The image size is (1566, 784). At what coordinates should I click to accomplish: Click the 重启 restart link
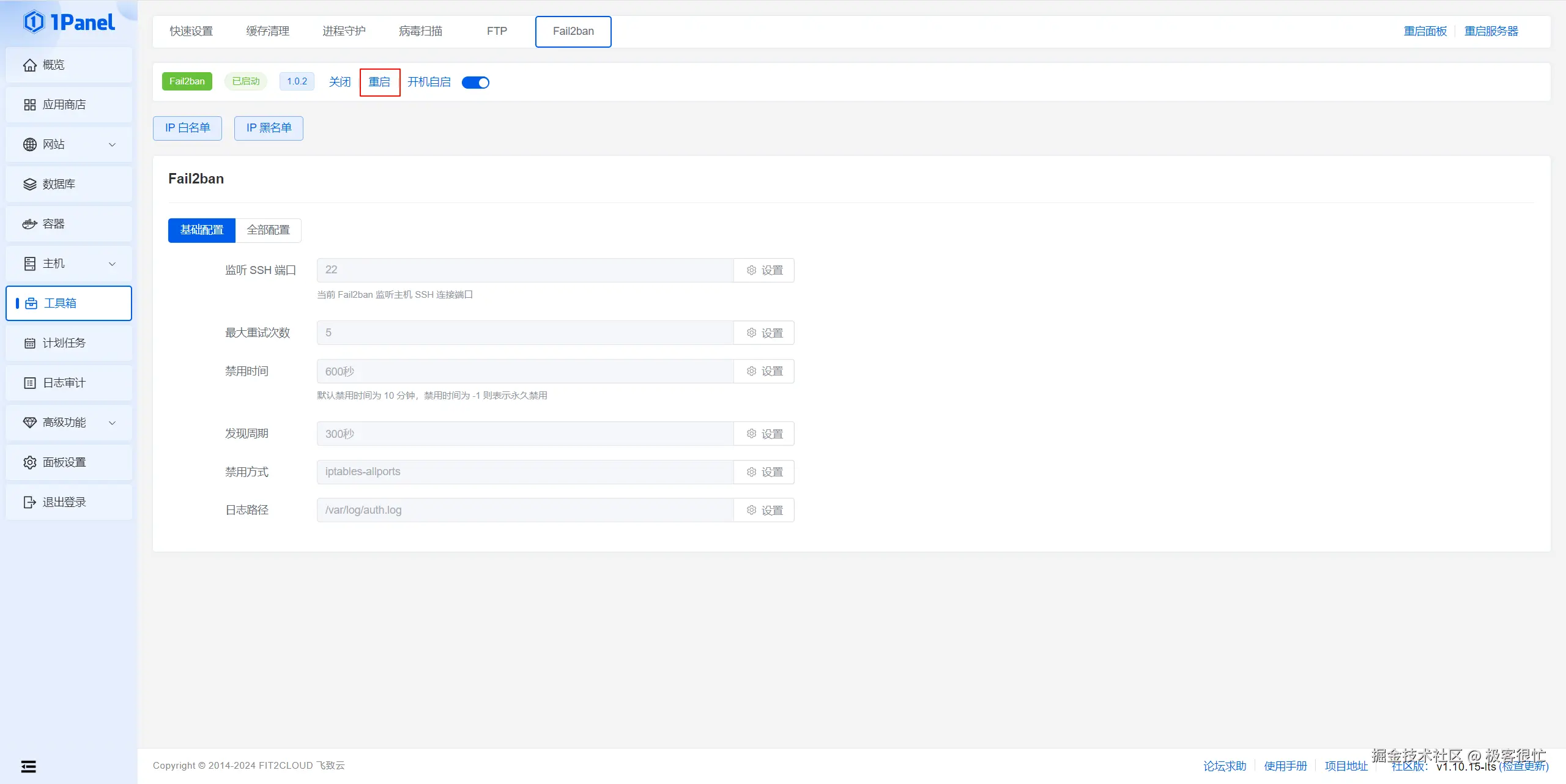(379, 82)
